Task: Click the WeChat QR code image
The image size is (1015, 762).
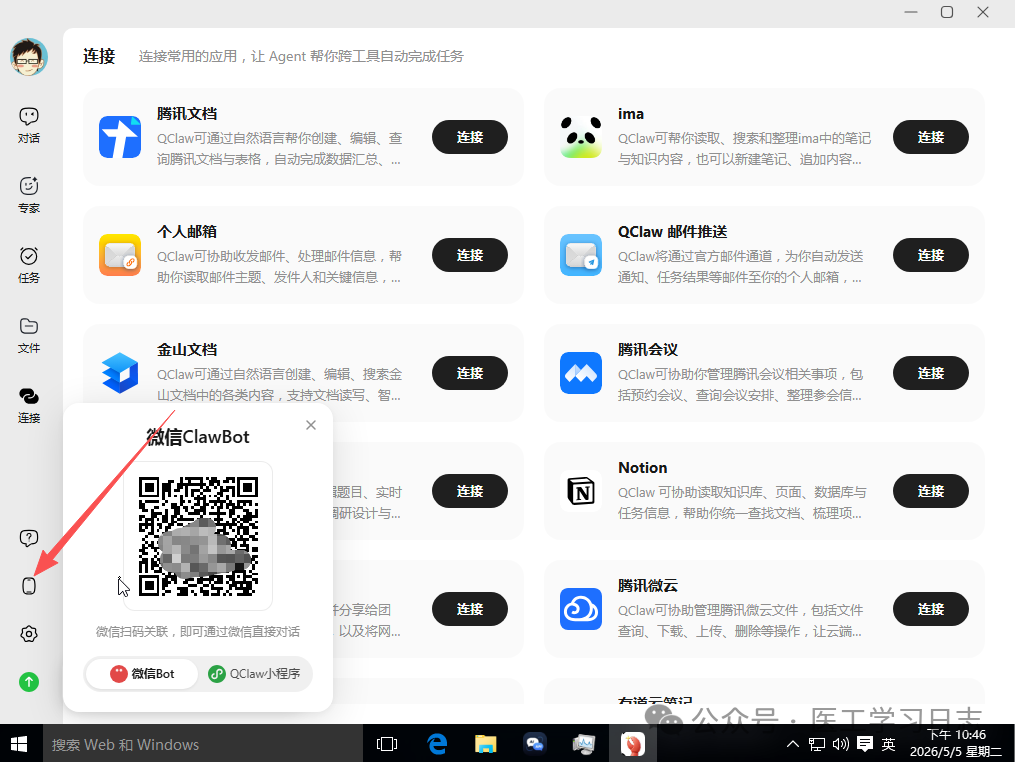Action: coord(198,536)
